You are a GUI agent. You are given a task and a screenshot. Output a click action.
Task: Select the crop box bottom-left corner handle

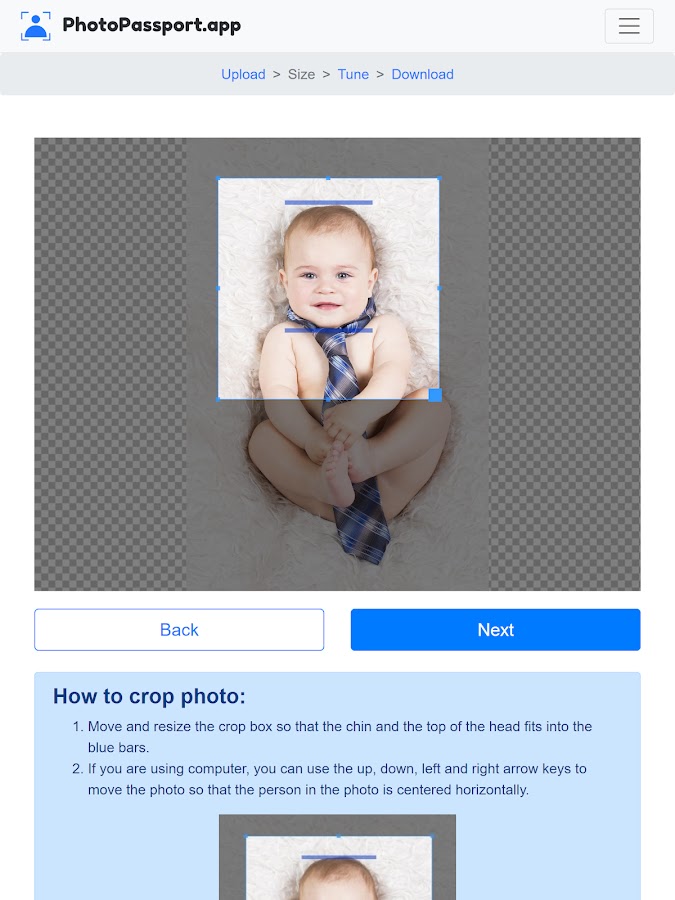tap(218, 399)
